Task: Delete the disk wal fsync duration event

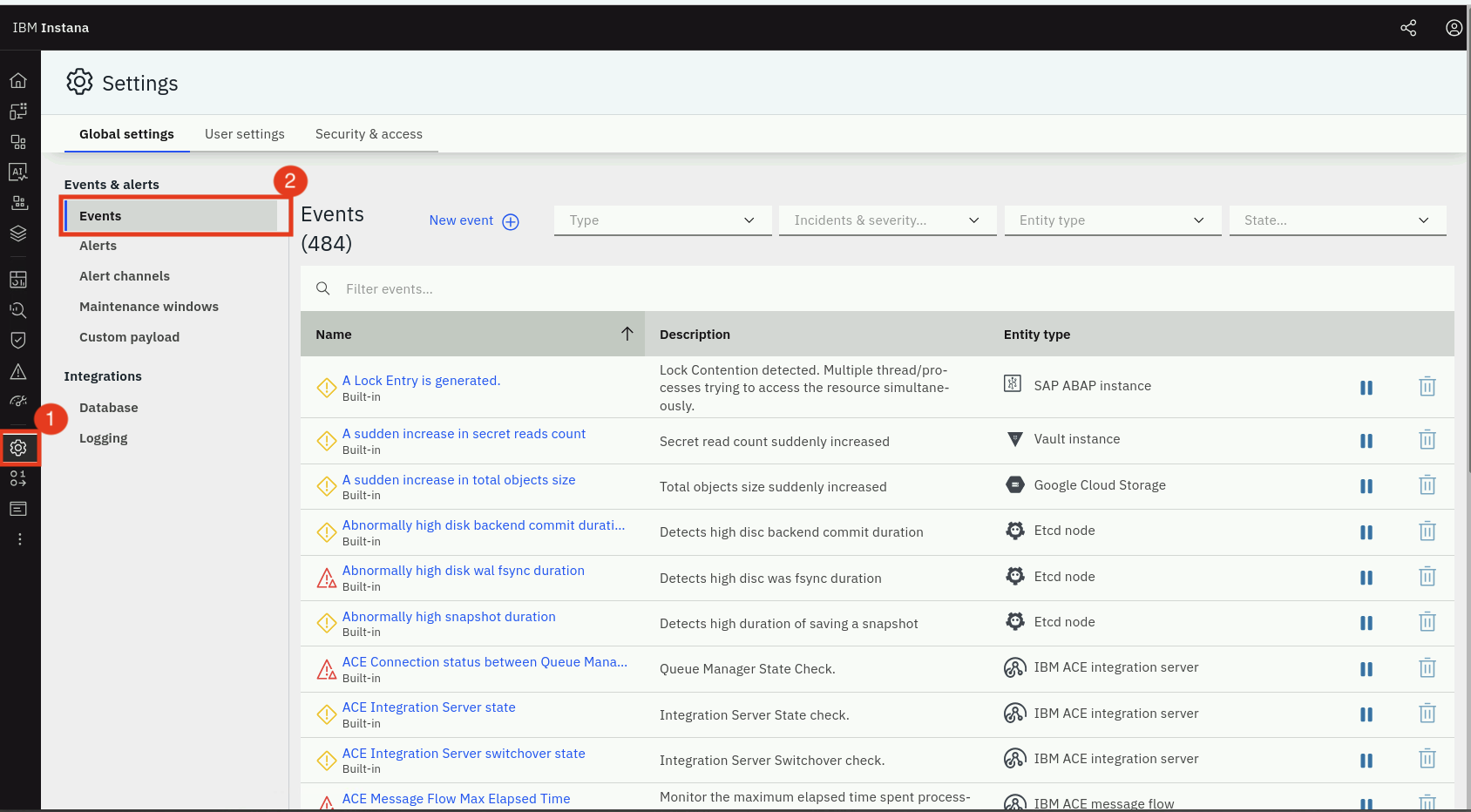Action: pyautogui.click(x=1427, y=577)
